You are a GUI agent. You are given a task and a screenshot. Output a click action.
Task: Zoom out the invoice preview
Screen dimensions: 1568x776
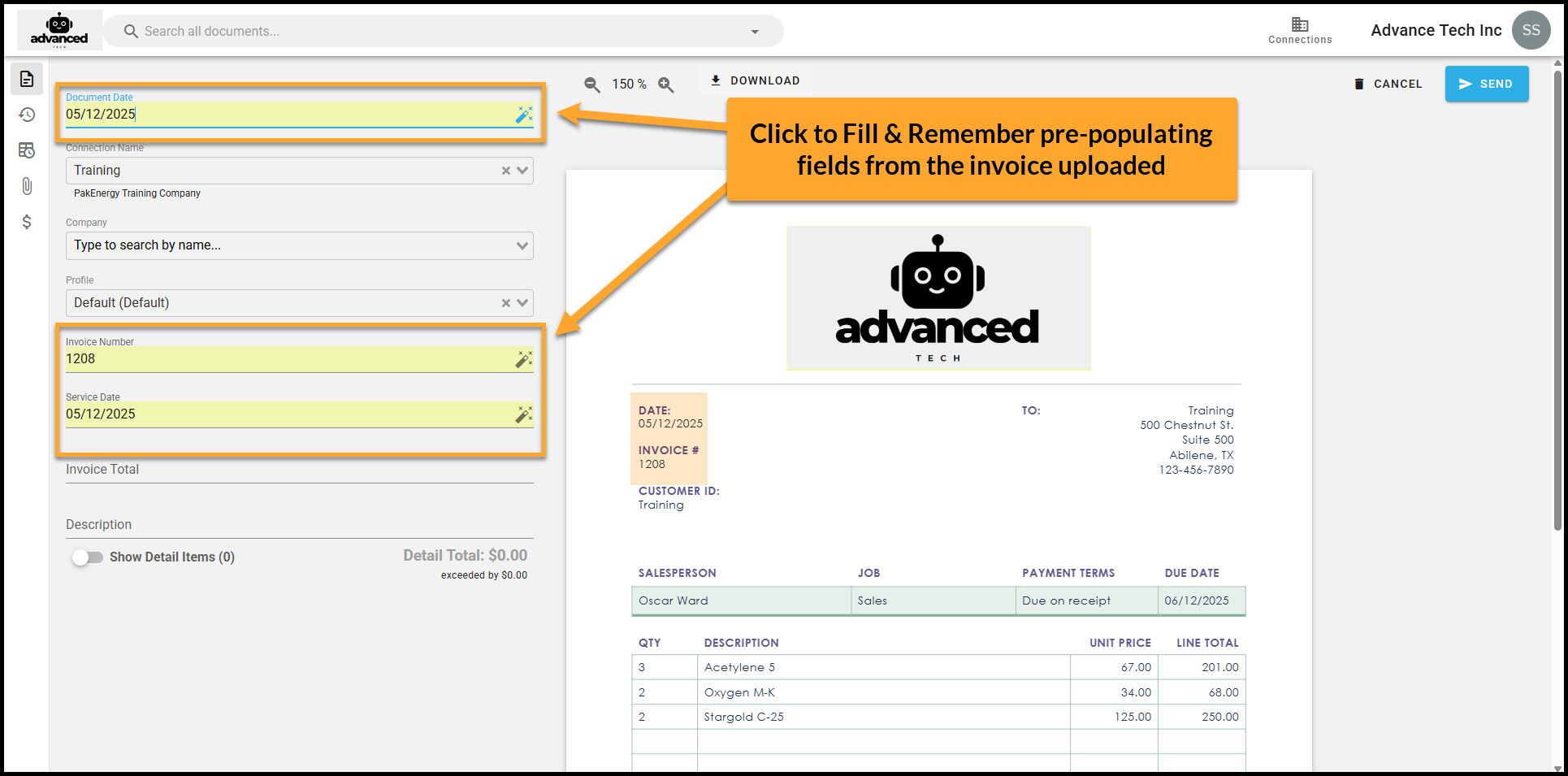(x=592, y=85)
